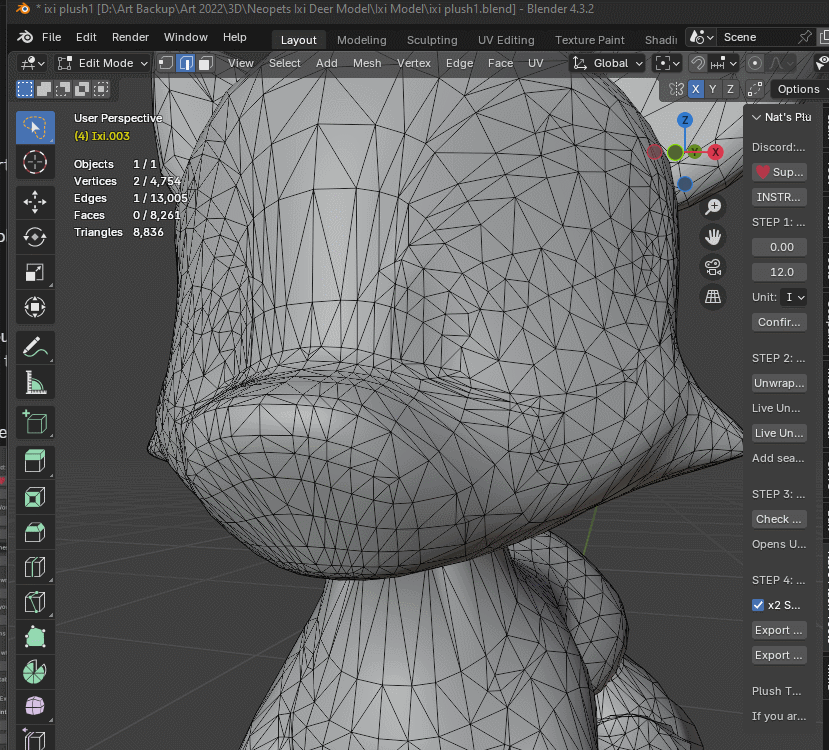
Task: Select the Measure ruler tool
Action: (x=35, y=383)
